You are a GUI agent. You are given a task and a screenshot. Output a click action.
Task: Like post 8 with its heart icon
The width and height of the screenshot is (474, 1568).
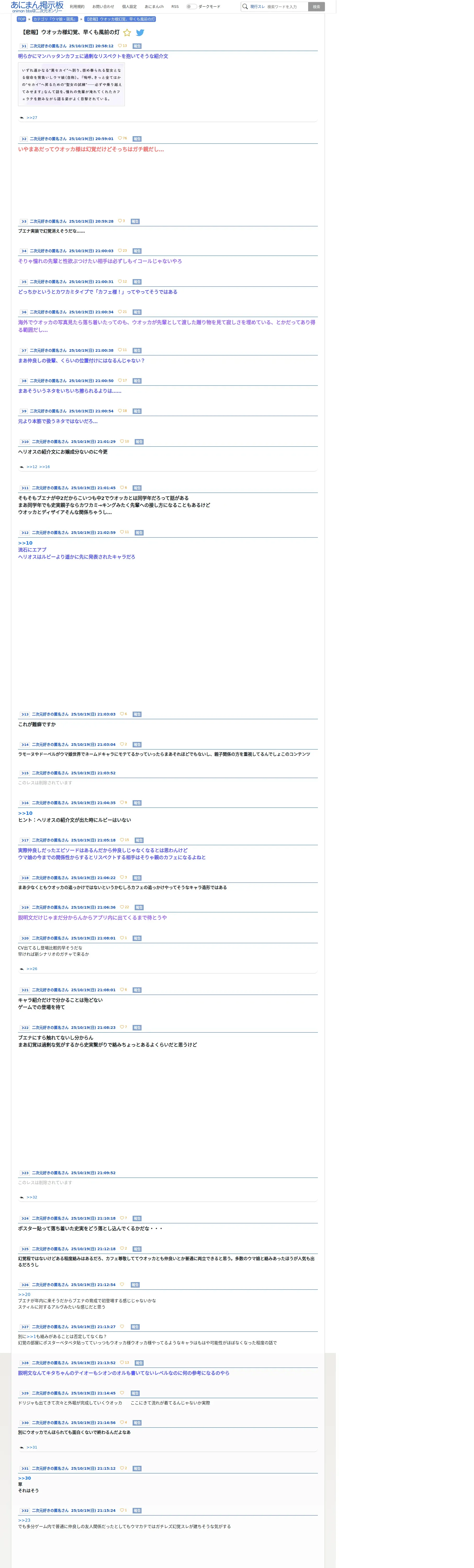[x=120, y=381]
